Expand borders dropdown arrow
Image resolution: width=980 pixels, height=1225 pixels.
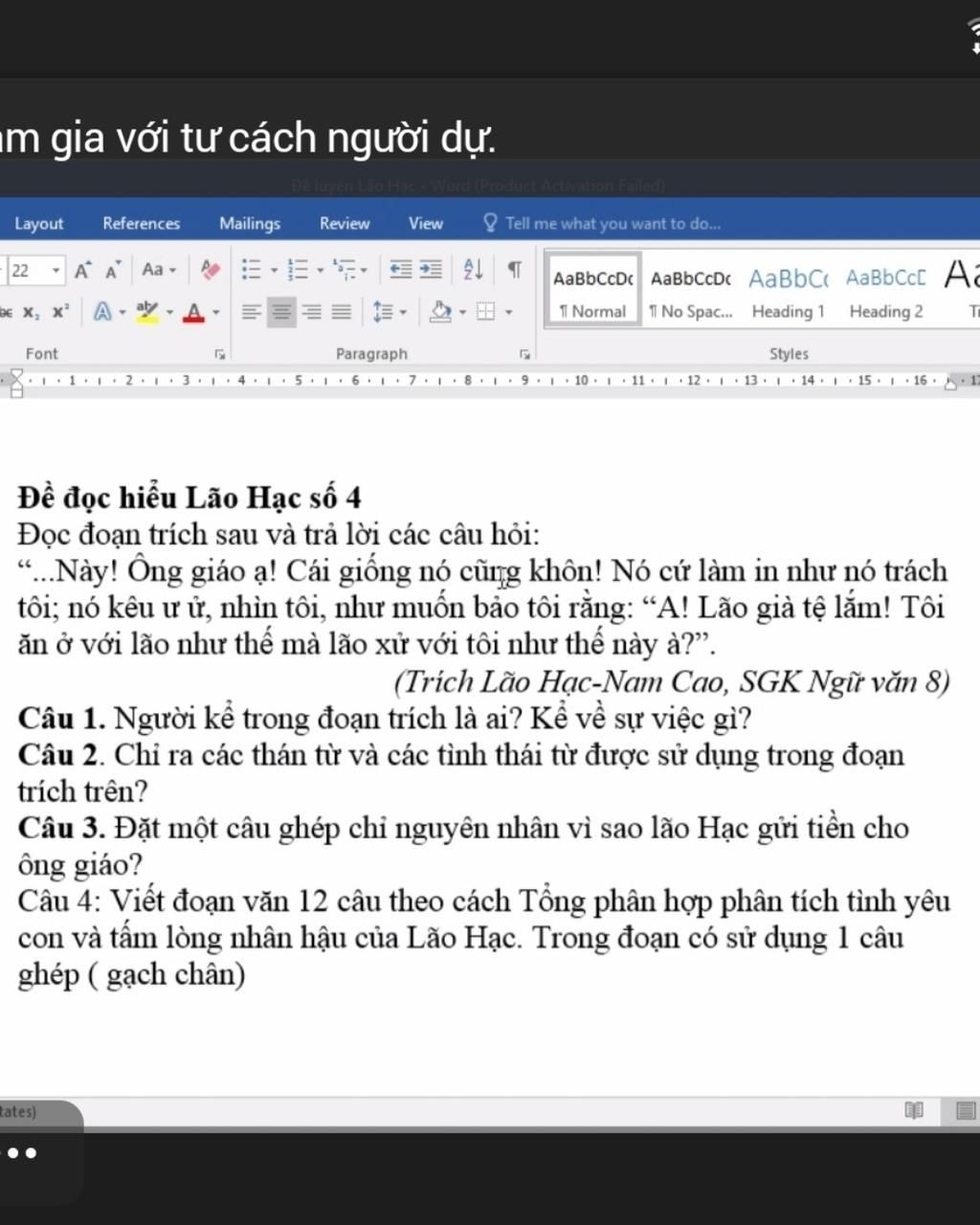[508, 313]
